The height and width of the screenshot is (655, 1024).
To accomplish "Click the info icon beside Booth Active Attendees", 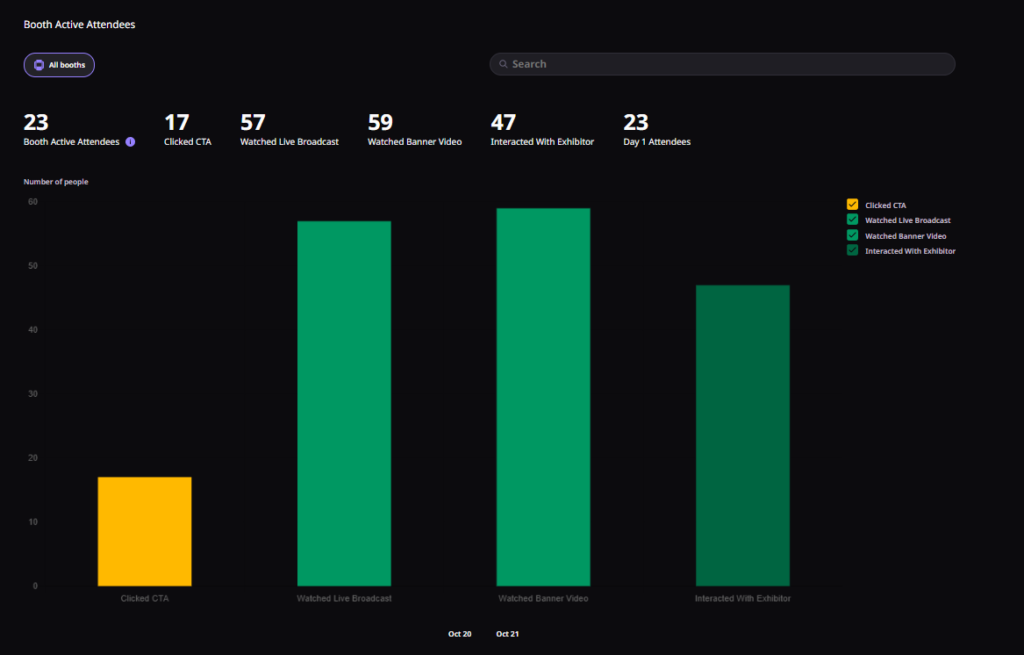I will [x=130, y=142].
